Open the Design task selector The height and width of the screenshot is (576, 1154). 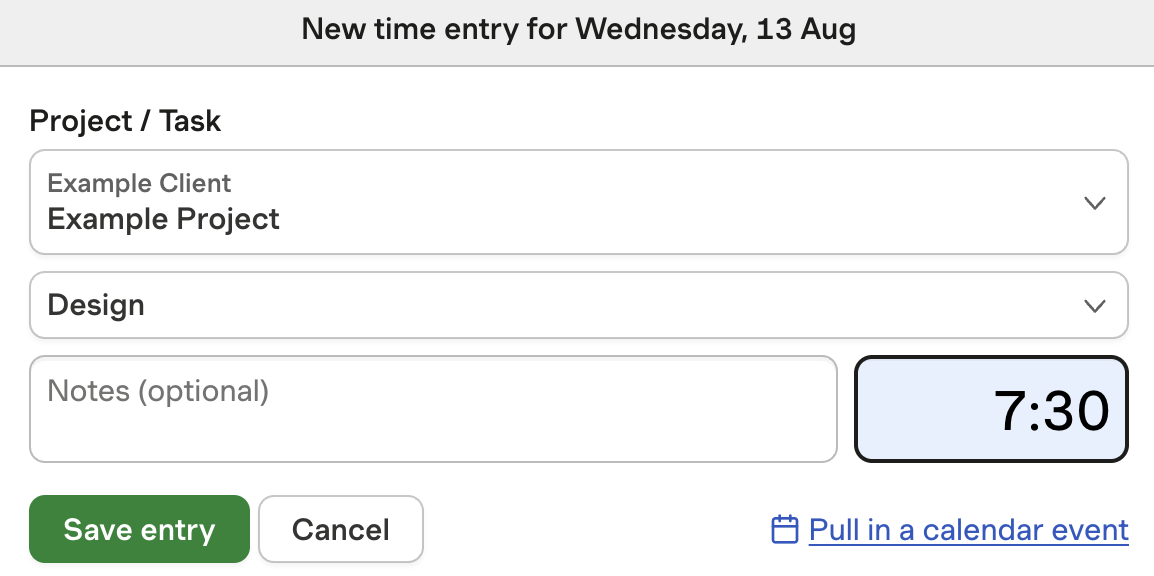pos(578,305)
